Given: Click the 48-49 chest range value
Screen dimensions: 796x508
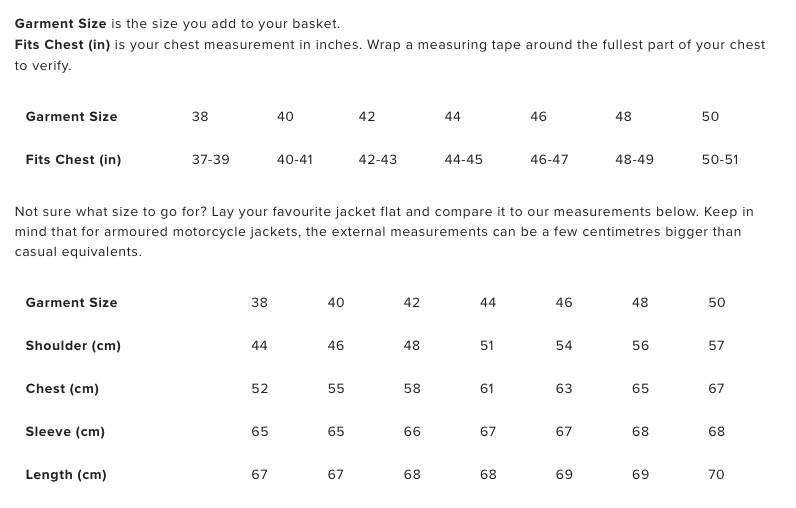Looking at the screenshot, I should click(x=634, y=160).
